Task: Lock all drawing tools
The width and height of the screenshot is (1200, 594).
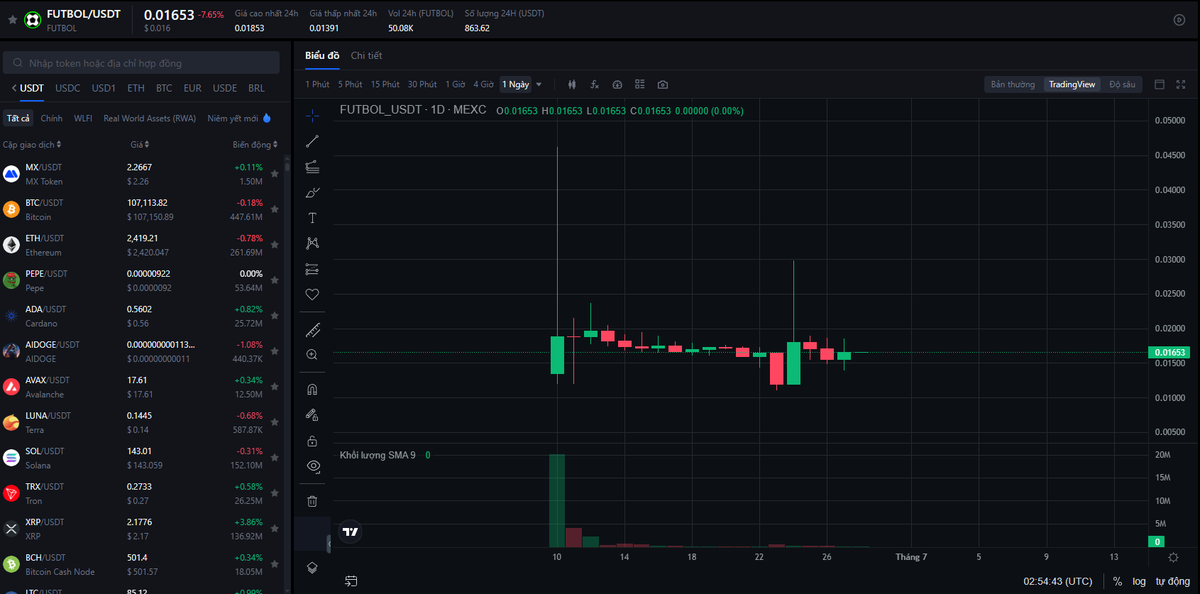Action: [x=312, y=441]
